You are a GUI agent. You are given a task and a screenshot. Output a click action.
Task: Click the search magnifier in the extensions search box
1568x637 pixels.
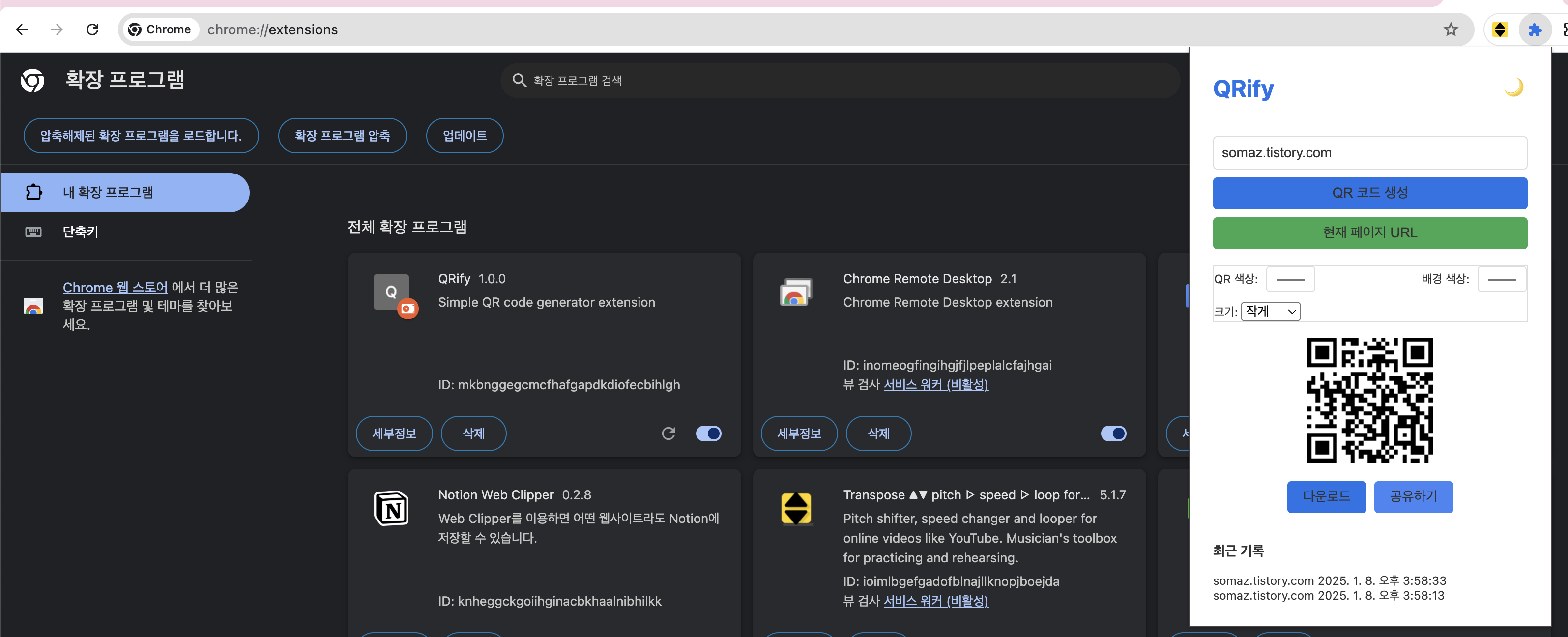(519, 80)
